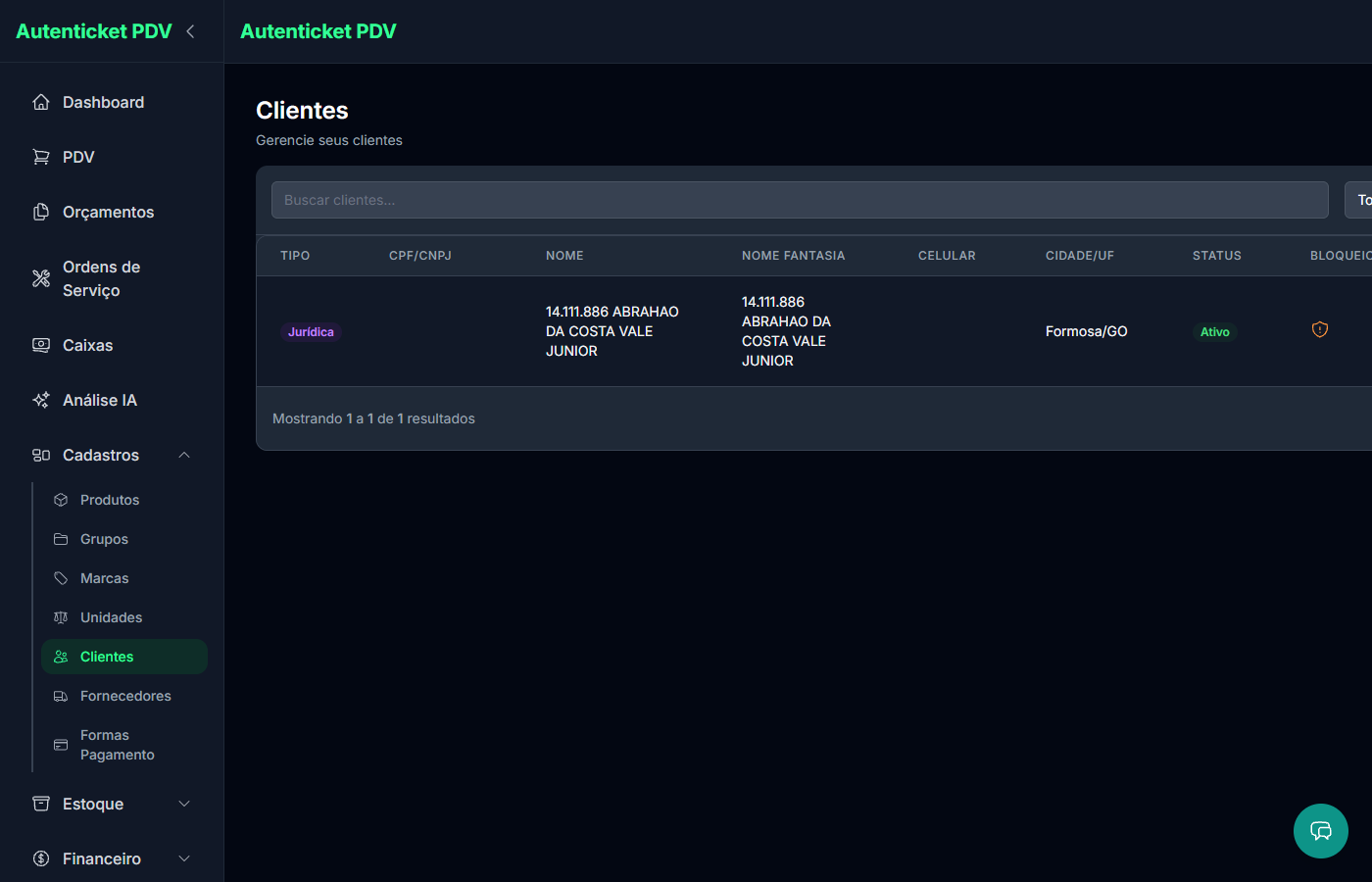1372x882 pixels.
Task: Open PDV via the cart icon
Action: pos(41,157)
